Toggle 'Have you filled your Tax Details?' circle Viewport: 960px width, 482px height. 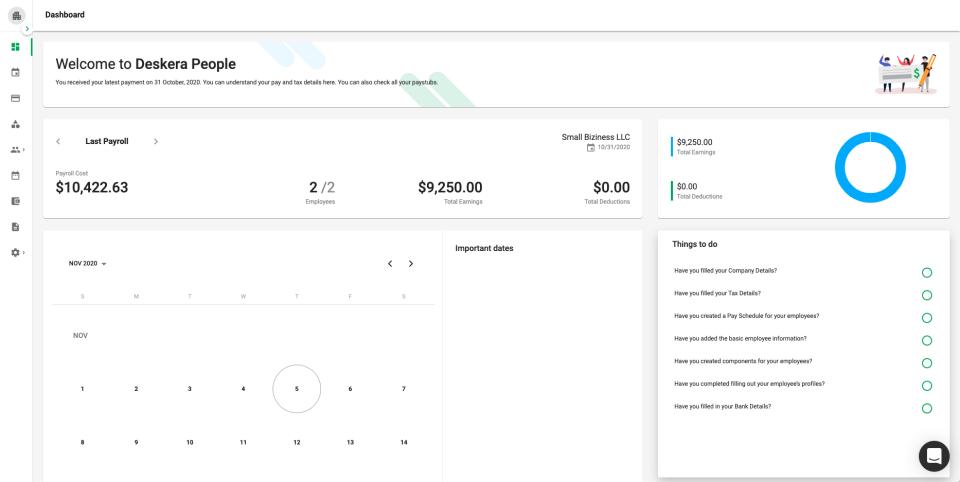tap(926, 295)
